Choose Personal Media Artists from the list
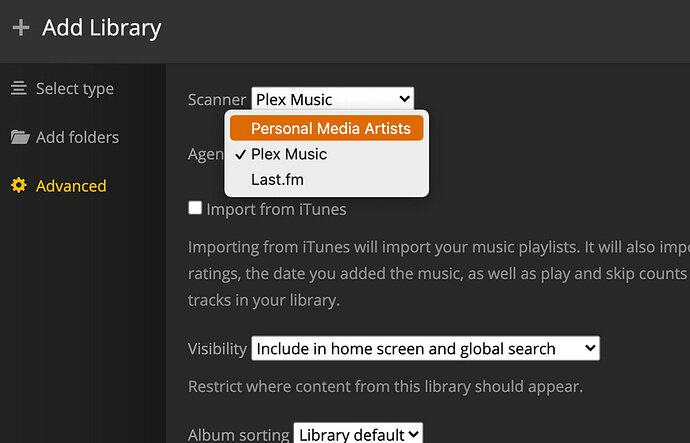The height and width of the screenshot is (443, 690). point(327,128)
